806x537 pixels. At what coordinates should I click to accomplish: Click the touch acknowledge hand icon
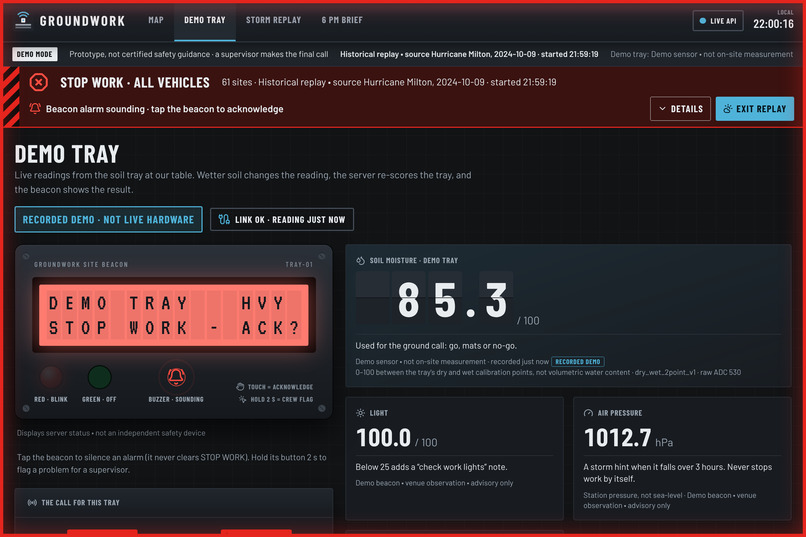[x=240, y=386]
